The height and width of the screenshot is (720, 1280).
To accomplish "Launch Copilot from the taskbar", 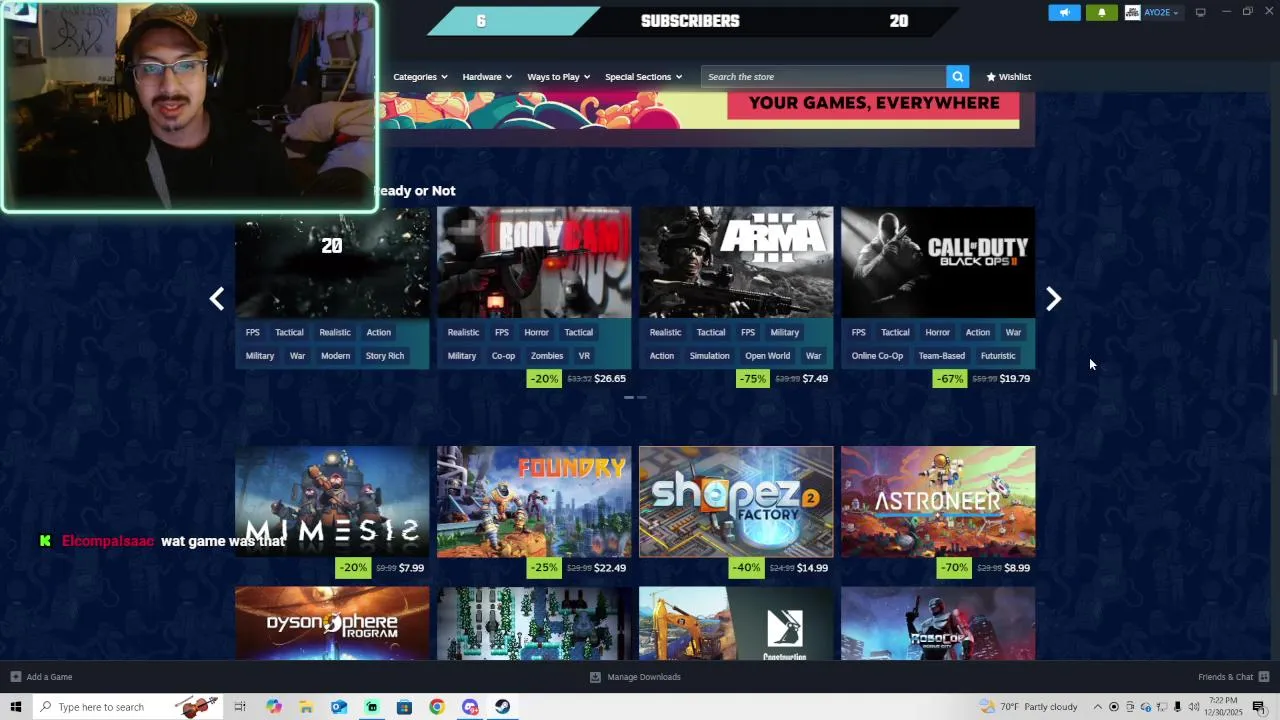I will pyautogui.click(x=274, y=707).
